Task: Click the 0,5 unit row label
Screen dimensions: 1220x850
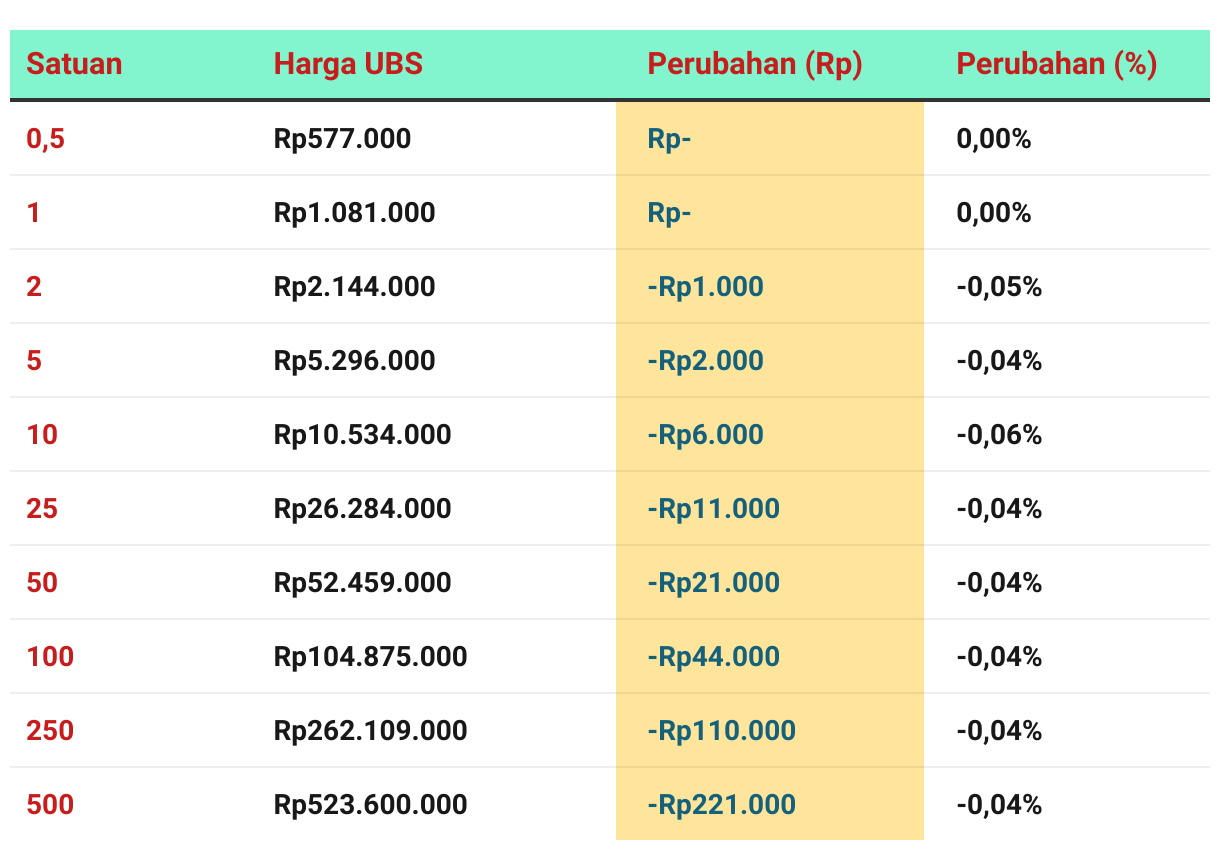Action: (x=45, y=139)
